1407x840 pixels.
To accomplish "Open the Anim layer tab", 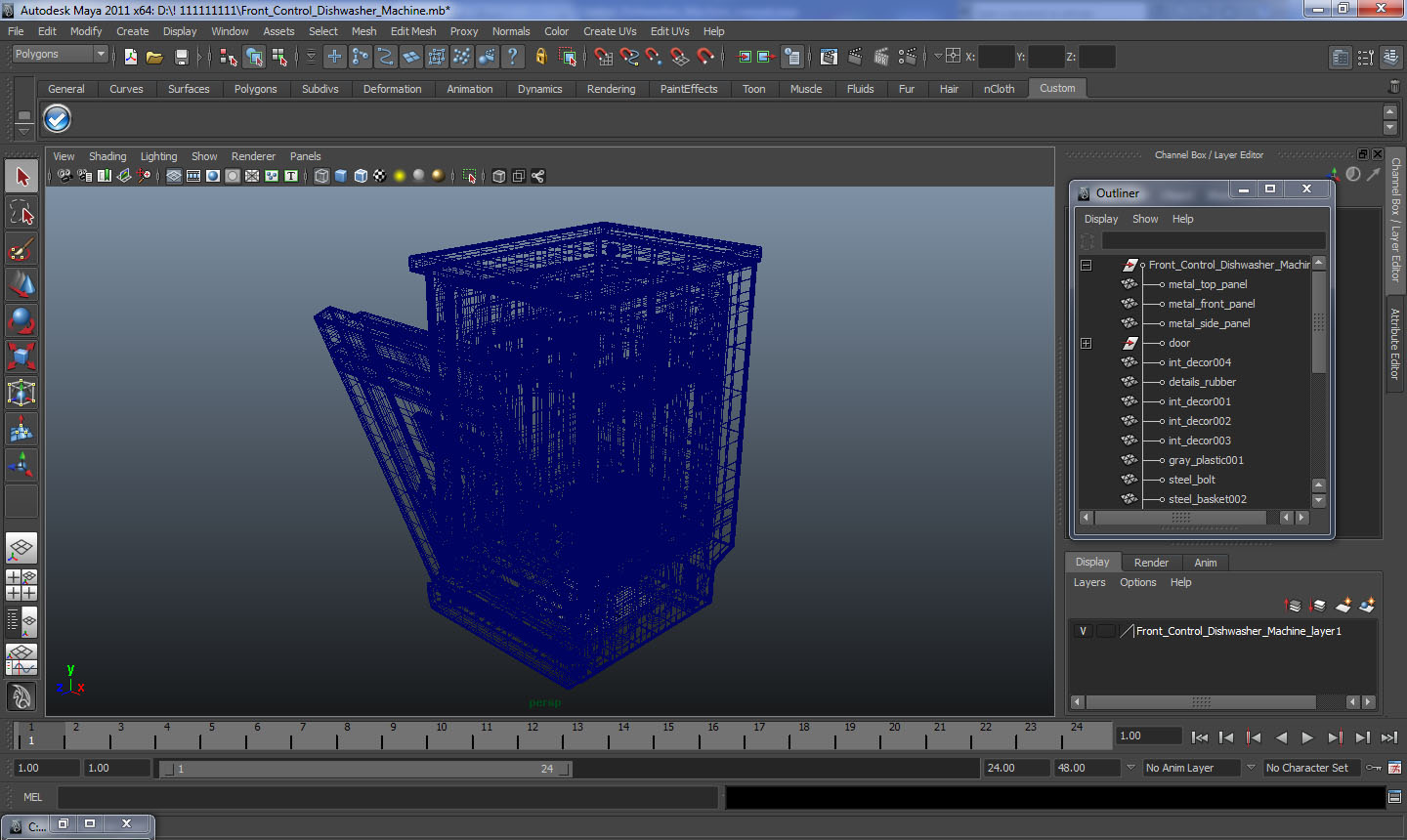I will (x=1206, y=563).
